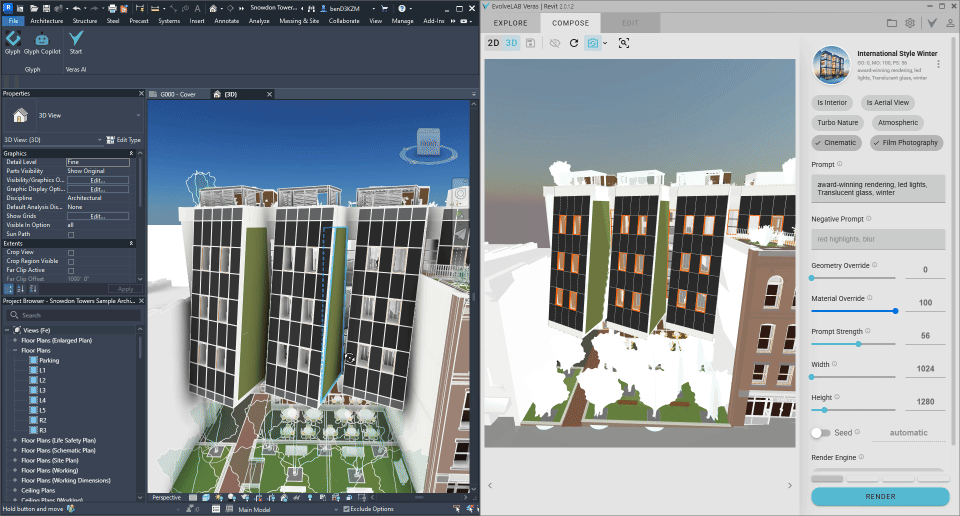Check Crop Region Visible checkbox
The height and width of the screenshot is (516, 960).
[x=71, y=261]
